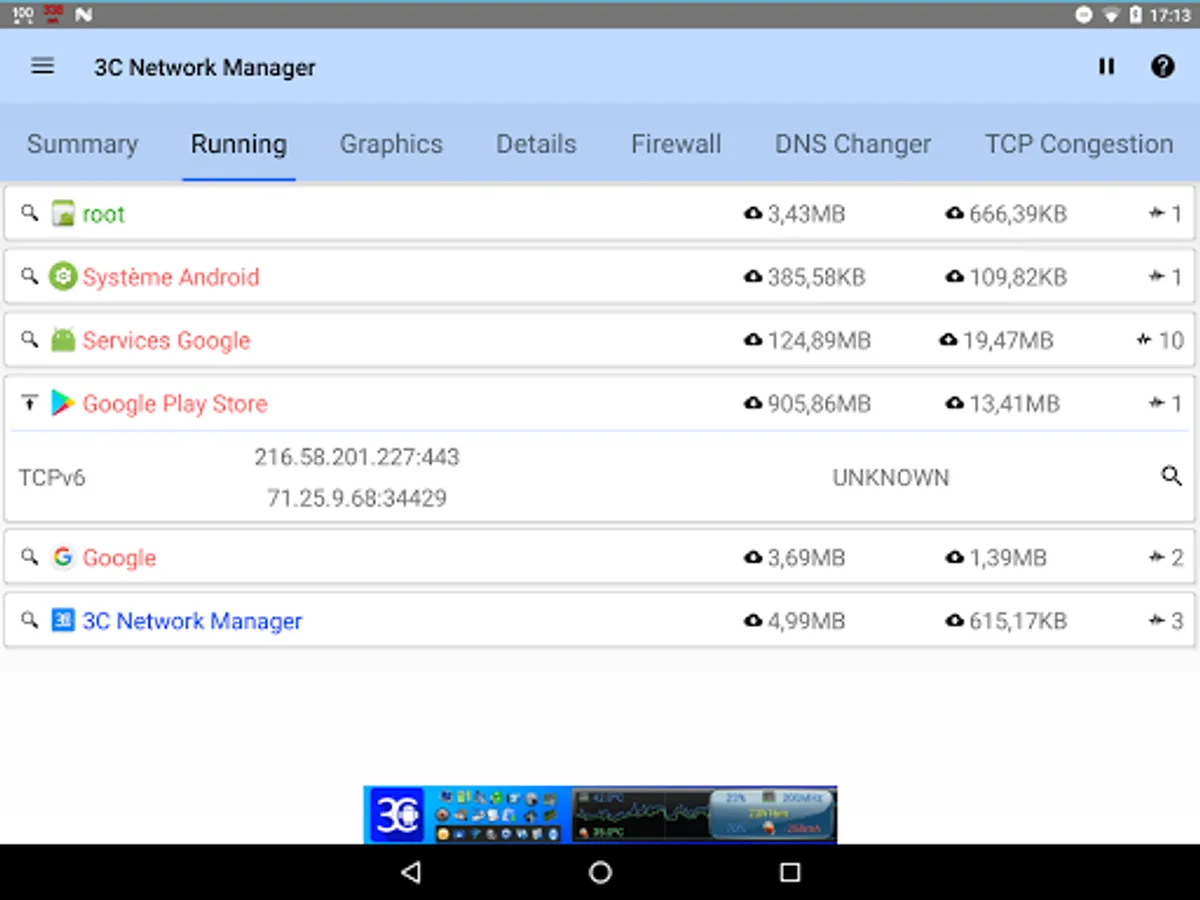Select the 3C Network Manager list label

coord(192,620)
